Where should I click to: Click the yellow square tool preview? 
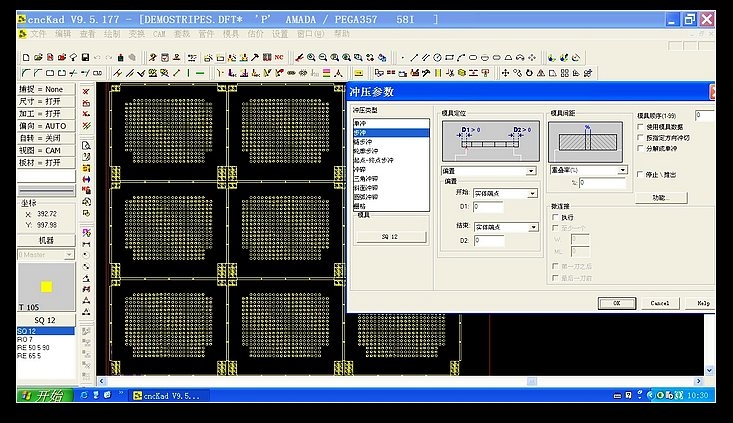pyautogui.click(x=46, y=287)
